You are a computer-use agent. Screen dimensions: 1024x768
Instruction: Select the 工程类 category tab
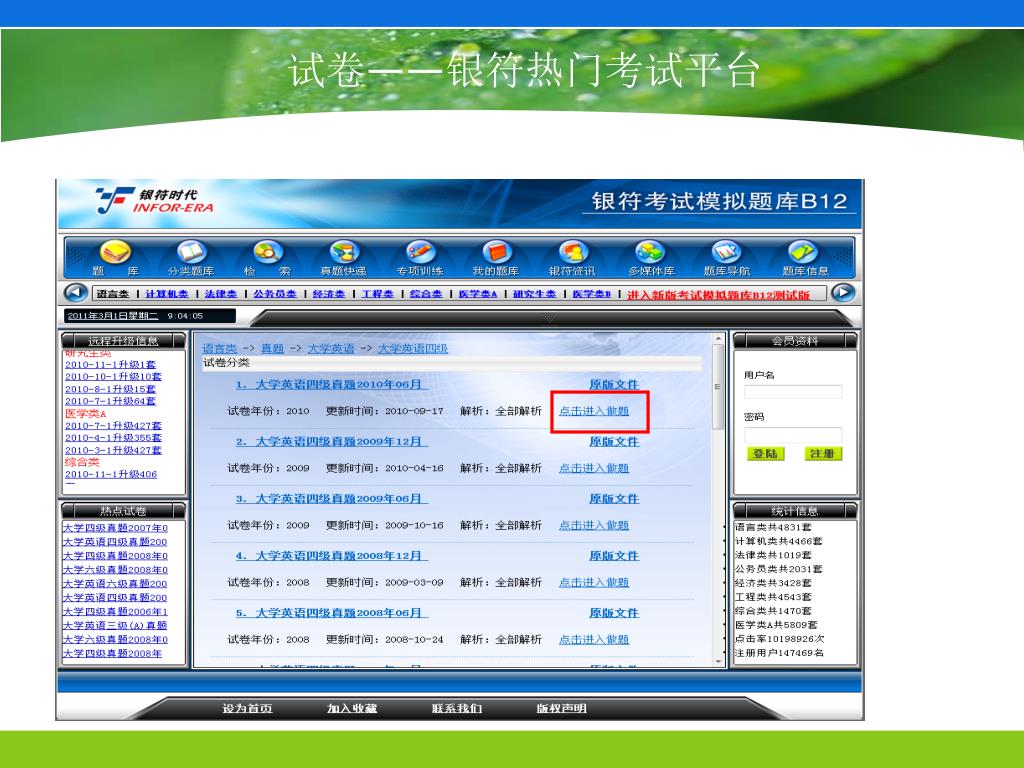point(377,294)
